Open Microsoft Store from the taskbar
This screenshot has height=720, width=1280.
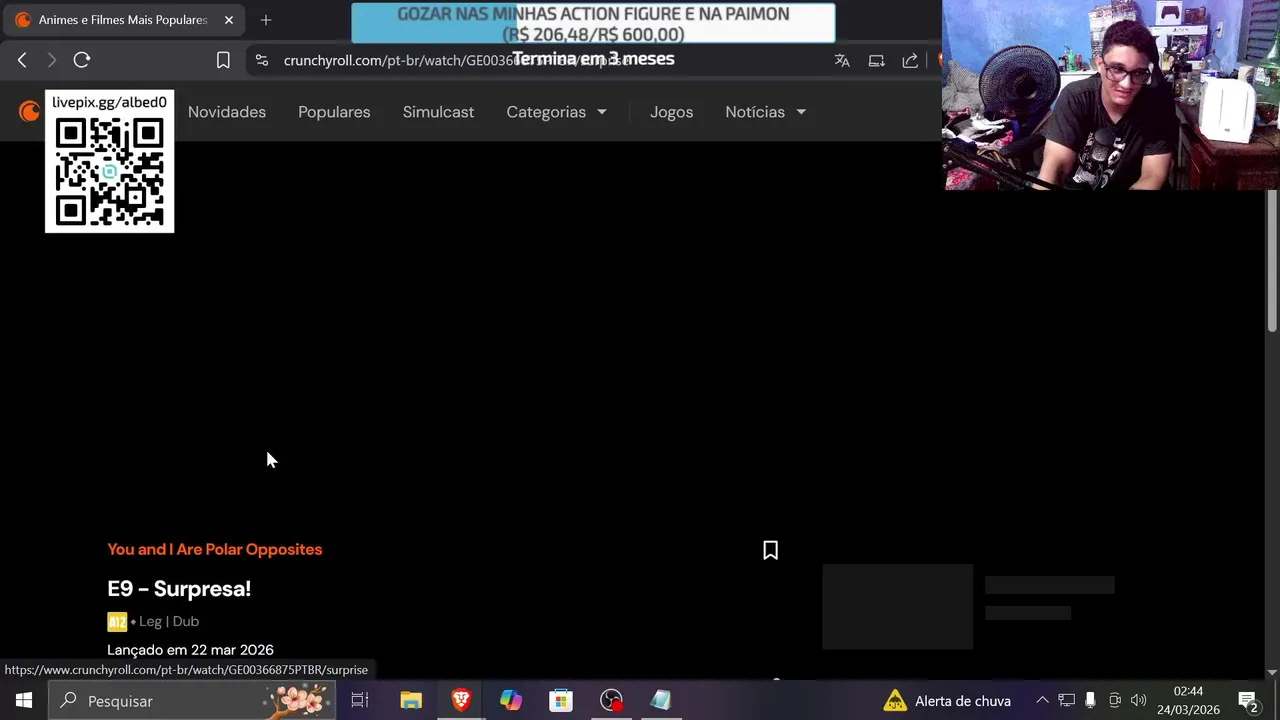pyautogui.click(x=561, y=701)
